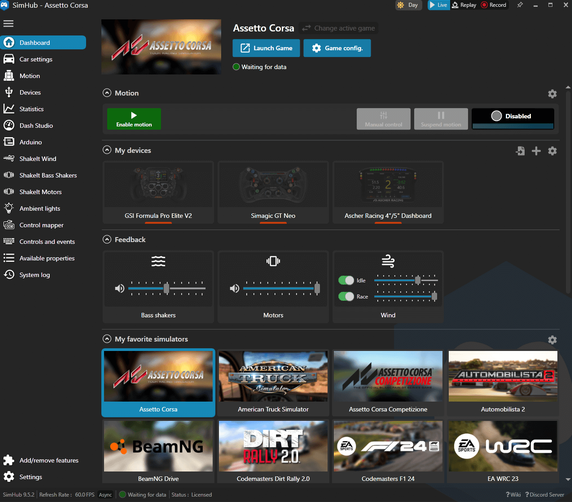Select Automobilista 2 game
The image size is (572, 502).
click(503, 383)
